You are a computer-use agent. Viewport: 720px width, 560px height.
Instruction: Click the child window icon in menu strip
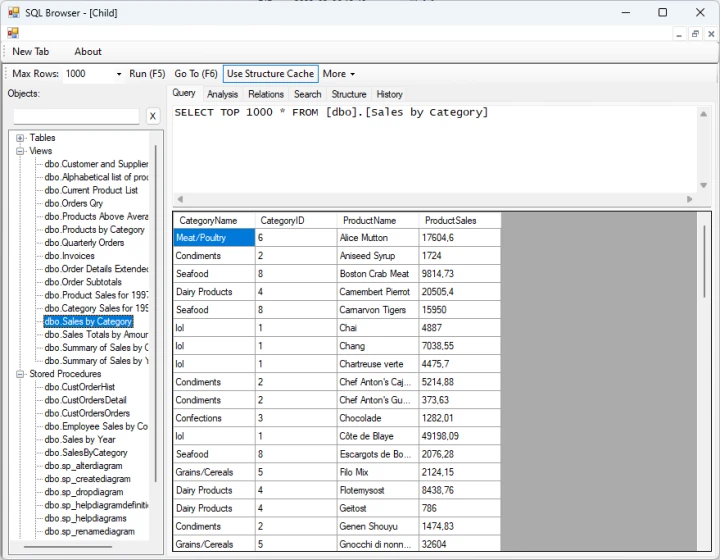tap(13, 33)
